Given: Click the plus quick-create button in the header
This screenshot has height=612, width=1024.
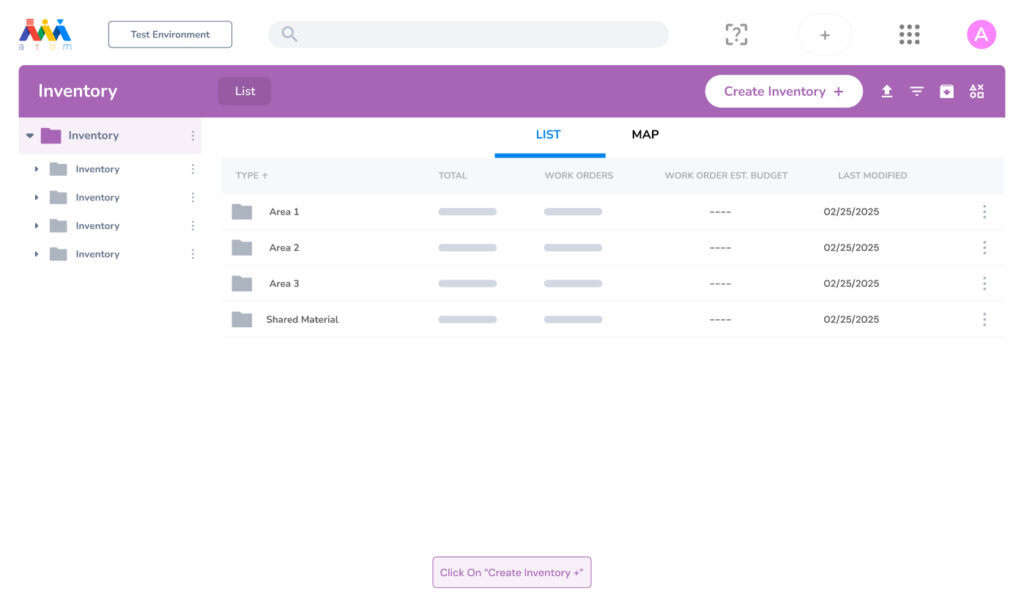Looking at the screenshot, I should 824,34.
